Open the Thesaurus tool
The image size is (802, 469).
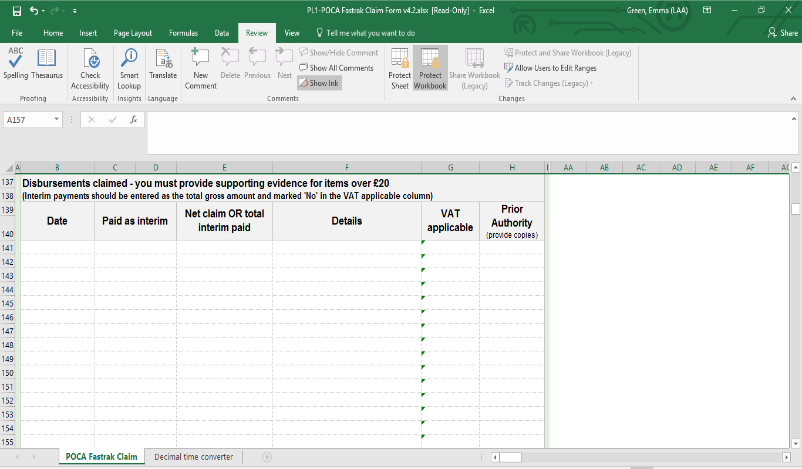point(46,60)
